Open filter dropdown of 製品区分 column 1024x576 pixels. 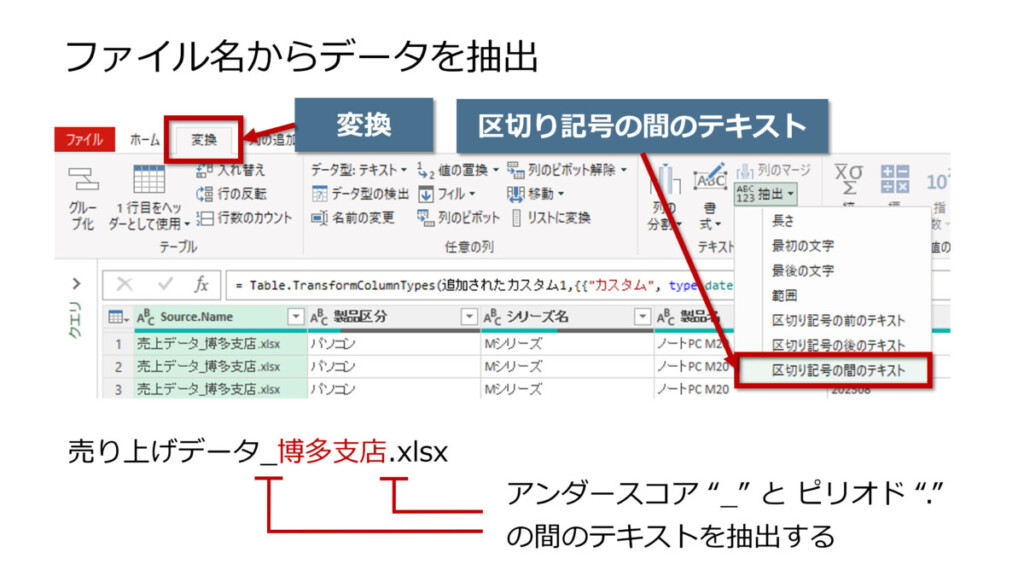[x=468, y=317]
